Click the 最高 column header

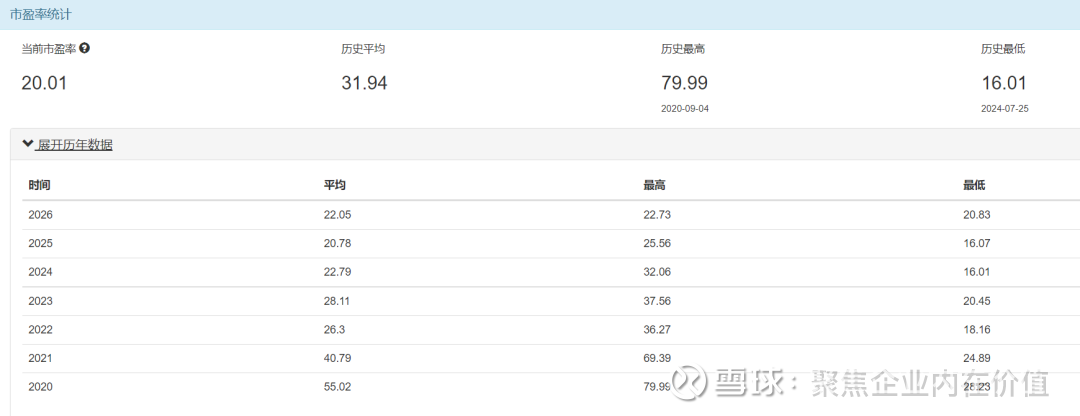pyautogui.click(x=655, y=186)
